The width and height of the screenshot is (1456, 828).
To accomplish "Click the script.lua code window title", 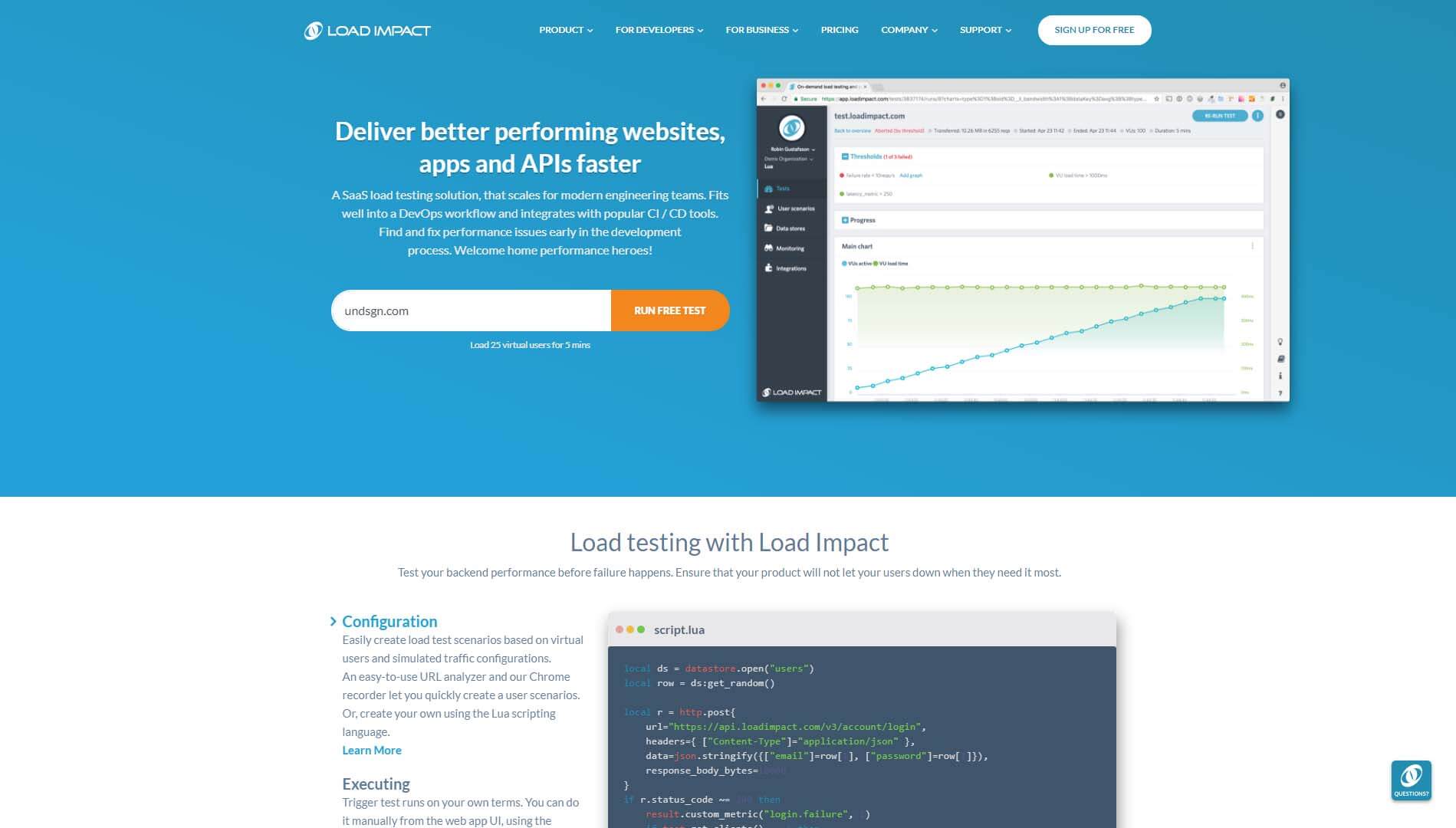I will pos(679,629).
